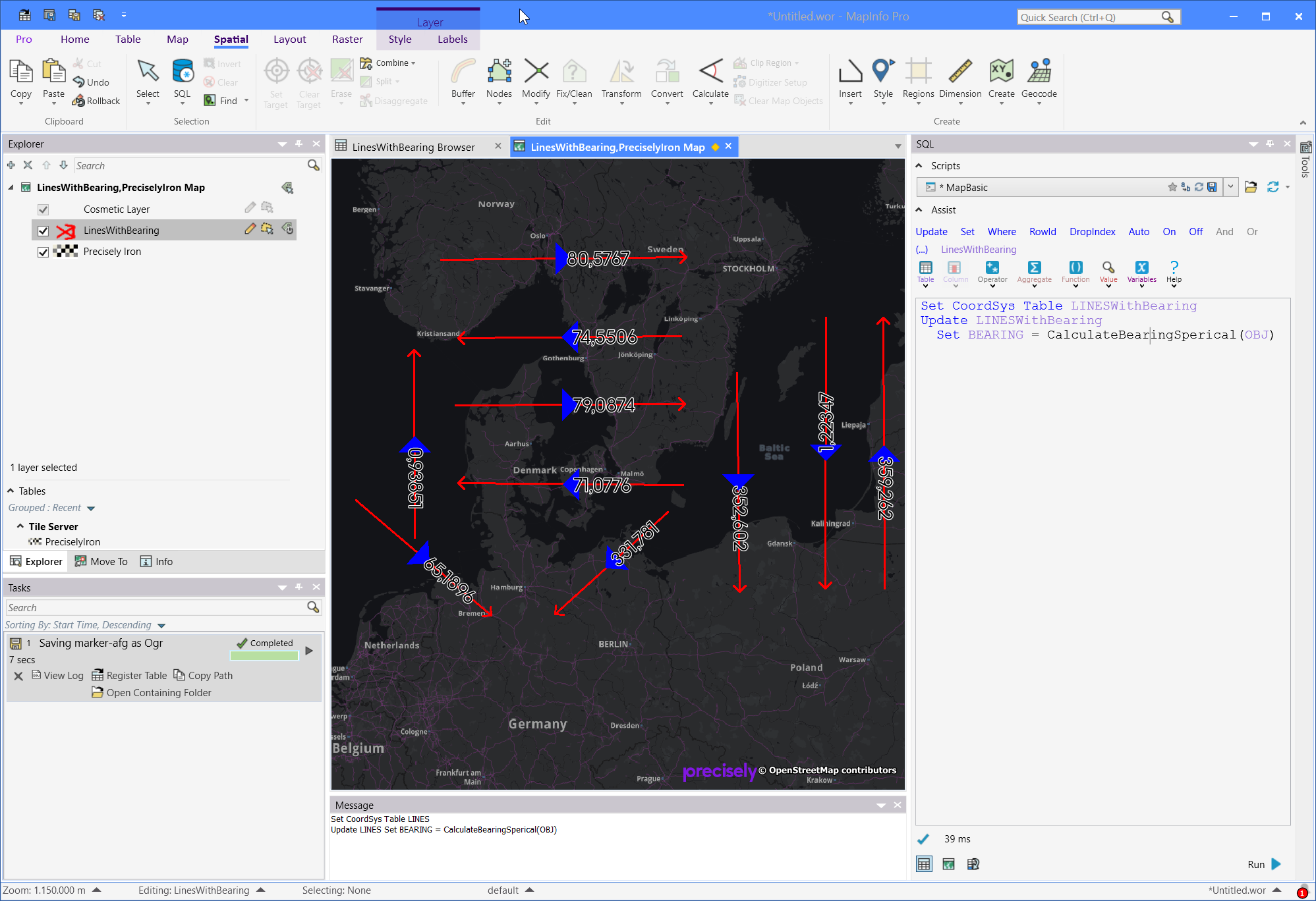Open the Convert tool
This screenshot has height=901, width=1316.
(667, 80)
